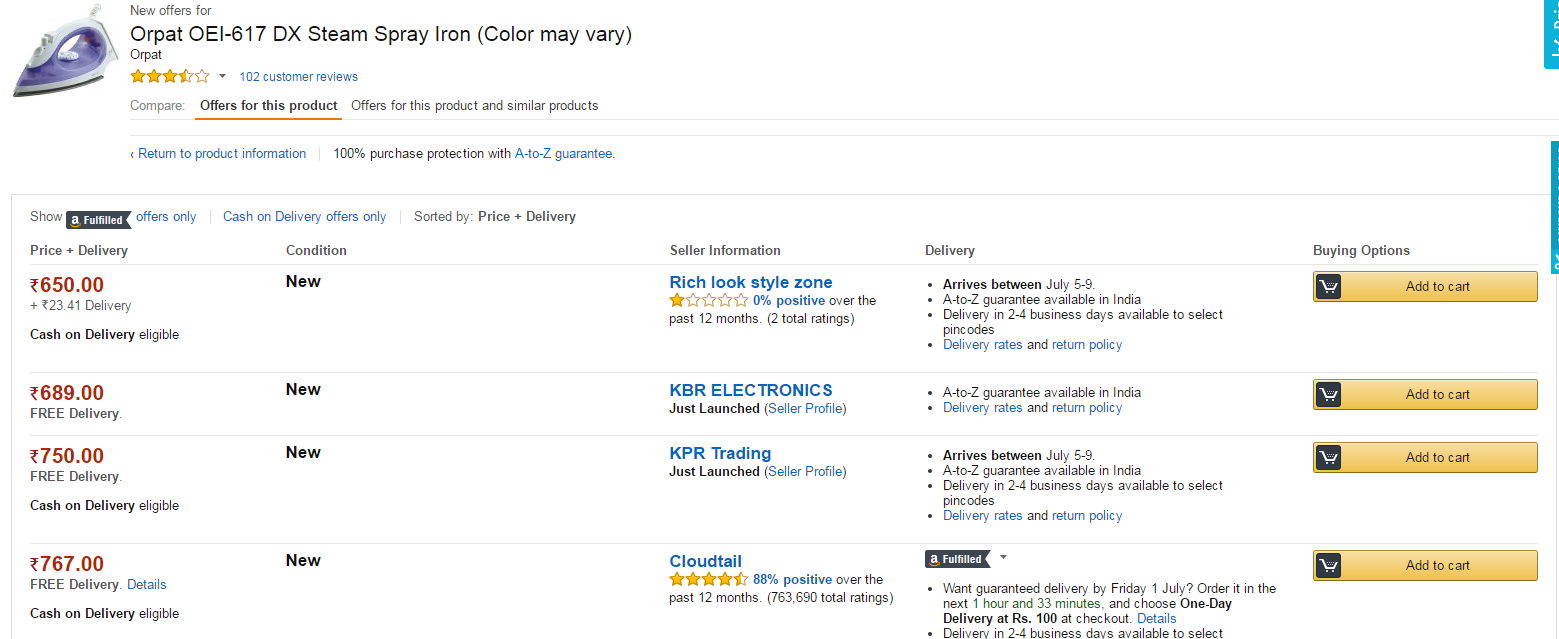The image size is (1559, 639).
Task: Click the product star rating icons under Orpat
Action: pos(170,76)
